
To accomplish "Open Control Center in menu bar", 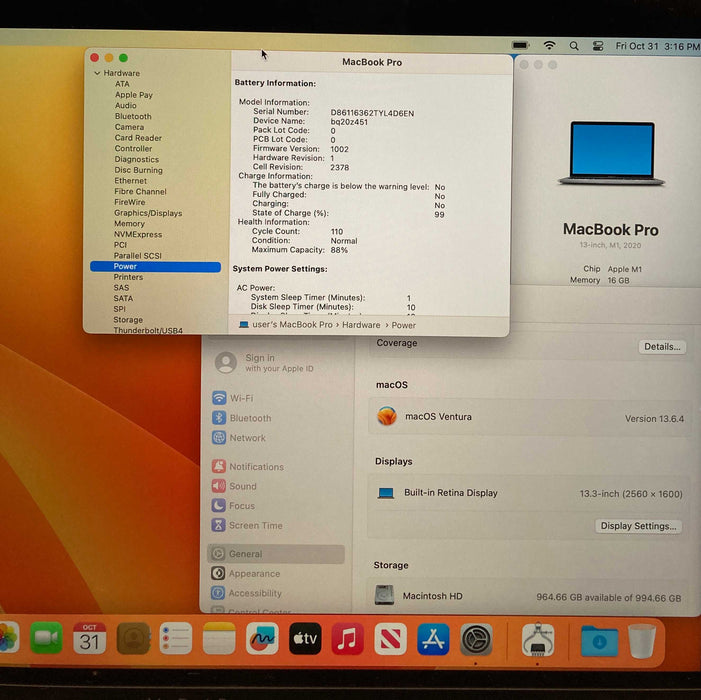I will [x=598, y=46].
